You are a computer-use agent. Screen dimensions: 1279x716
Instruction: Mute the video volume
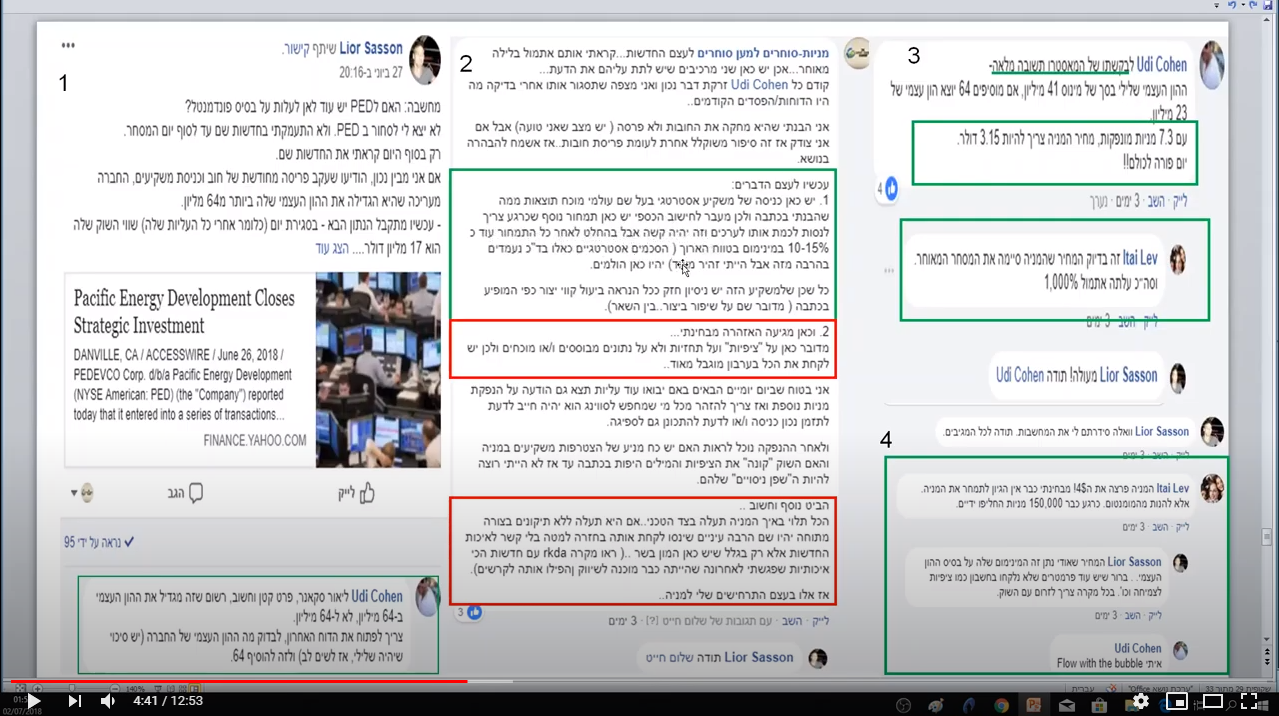coord(108,701)
